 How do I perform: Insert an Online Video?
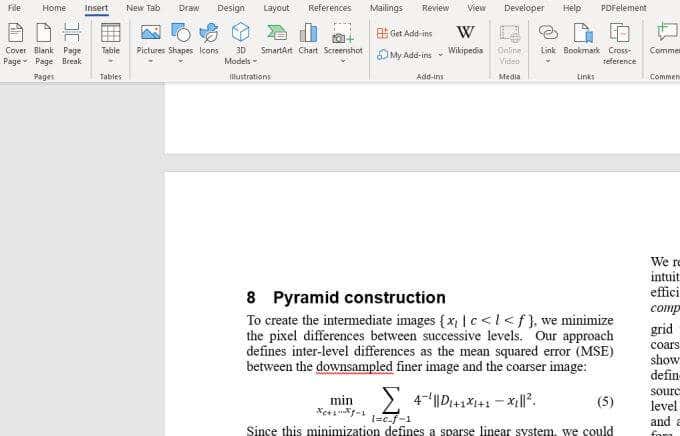coord(509,43)
